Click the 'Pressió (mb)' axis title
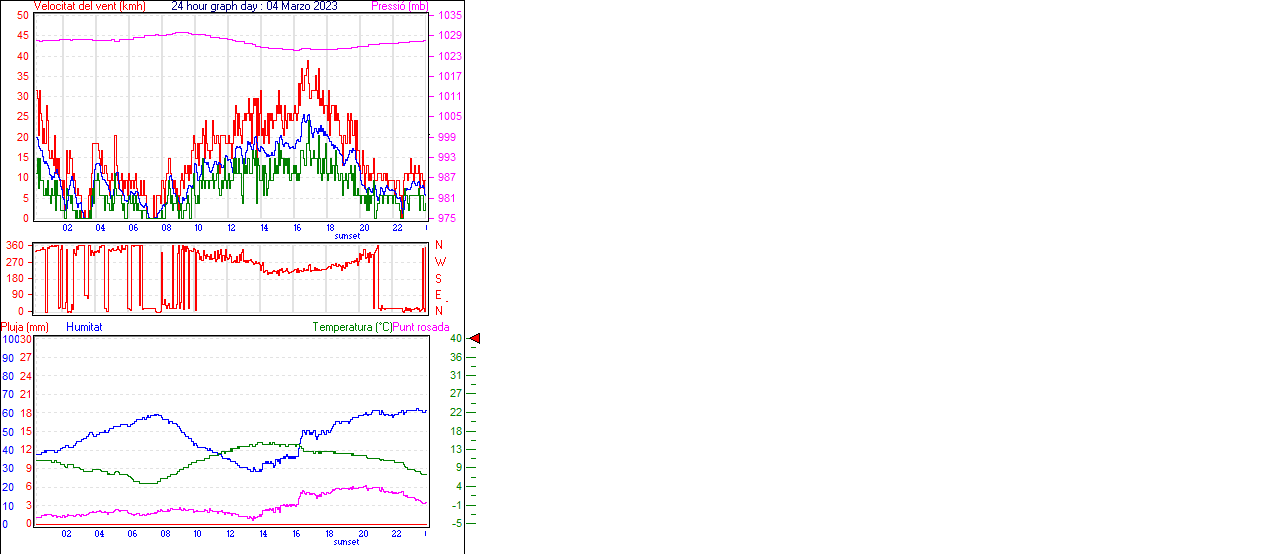This screenshot has height=554, width=1280. click(399, 6)
